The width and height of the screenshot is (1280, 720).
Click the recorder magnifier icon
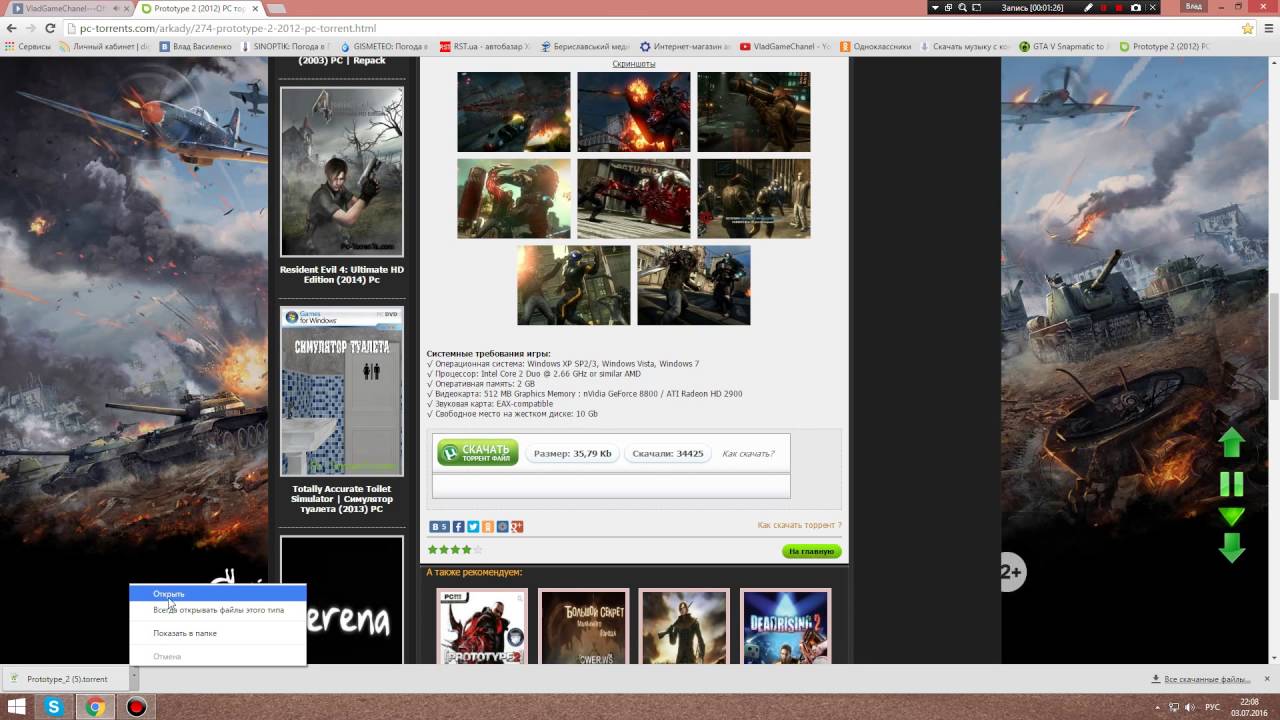click(x=962, y=7)
